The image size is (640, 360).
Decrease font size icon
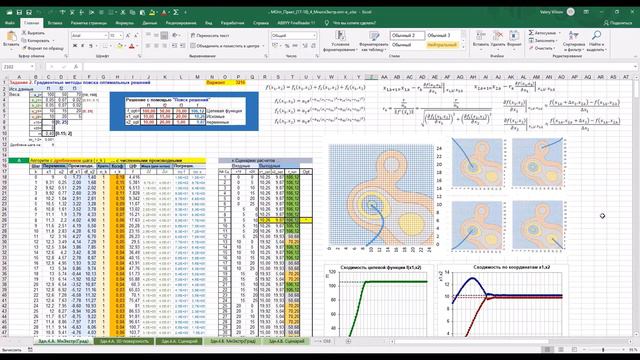coord(136,36)
